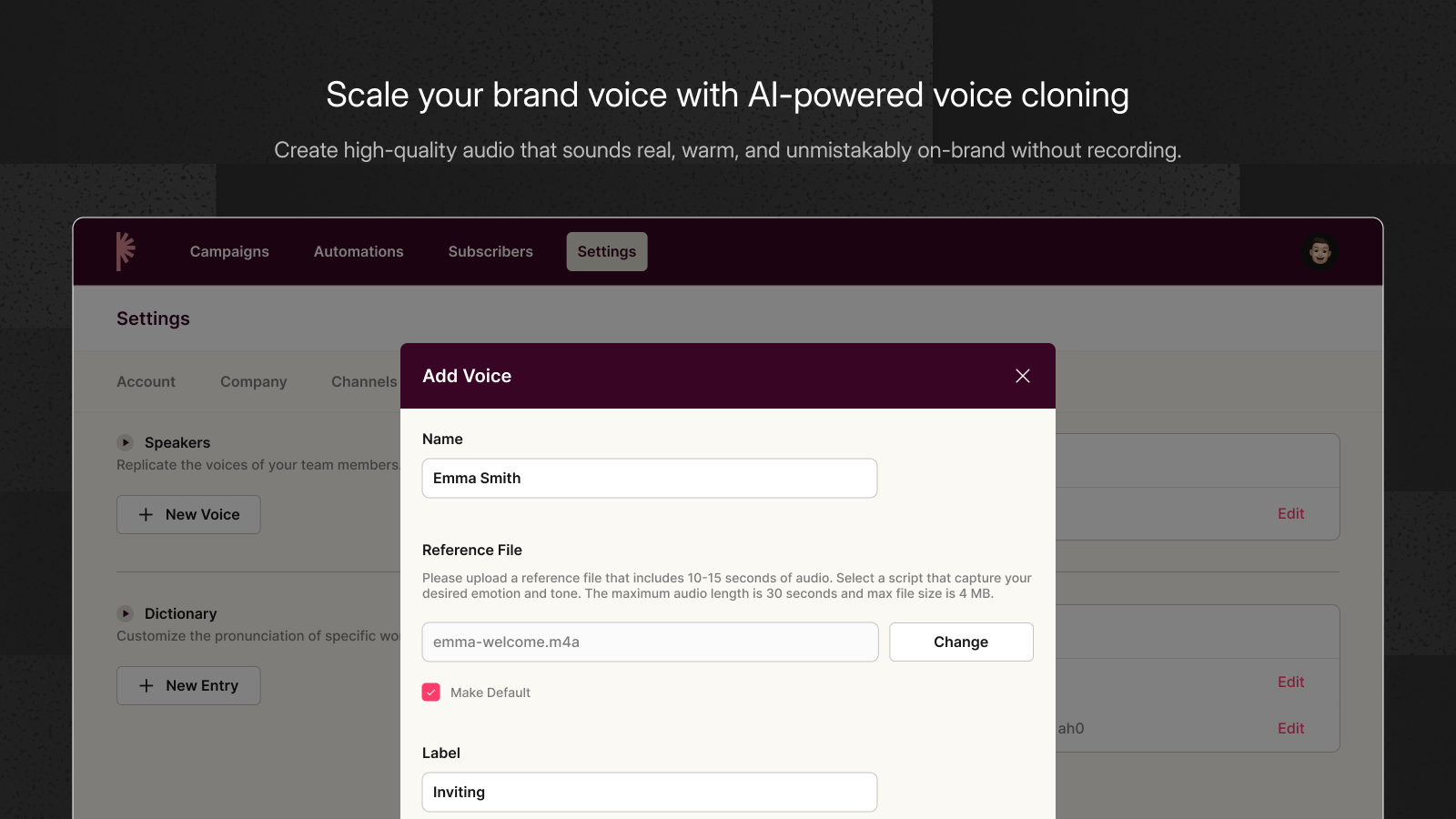Switch to the Company tab
The height and width of the screenshot is (819, 1456).
[x=253, y=382]
